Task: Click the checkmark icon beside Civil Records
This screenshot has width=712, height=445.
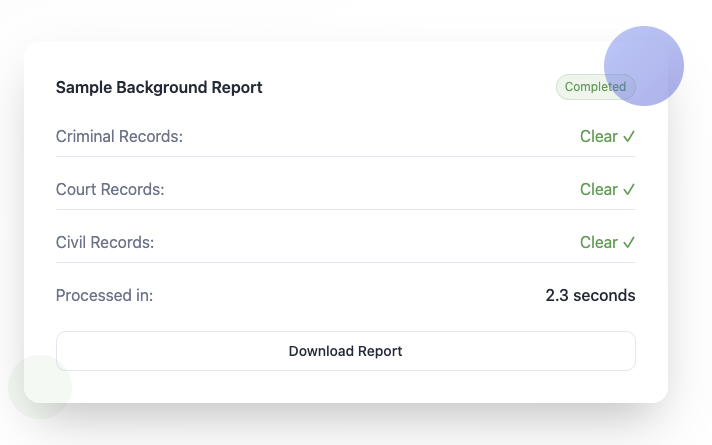Action: (x=629, y=243)
